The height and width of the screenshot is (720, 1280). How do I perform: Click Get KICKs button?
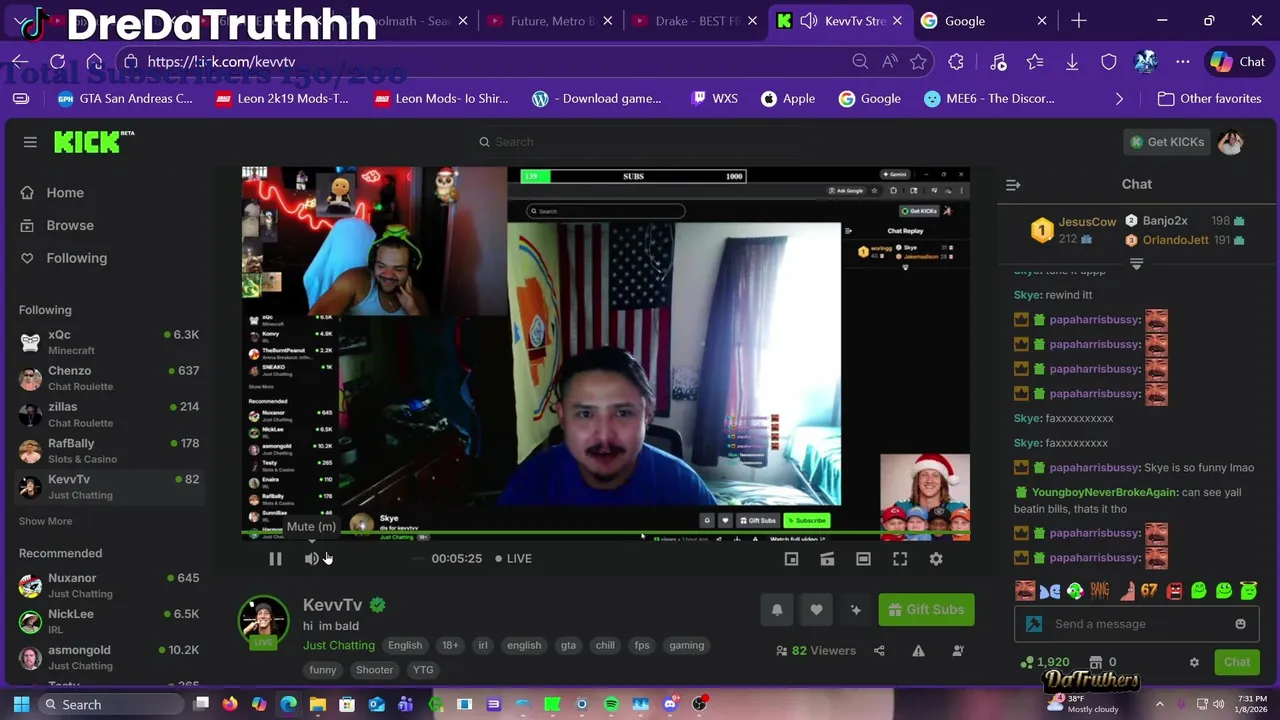pyautogui.click(x=1166, y=142)
